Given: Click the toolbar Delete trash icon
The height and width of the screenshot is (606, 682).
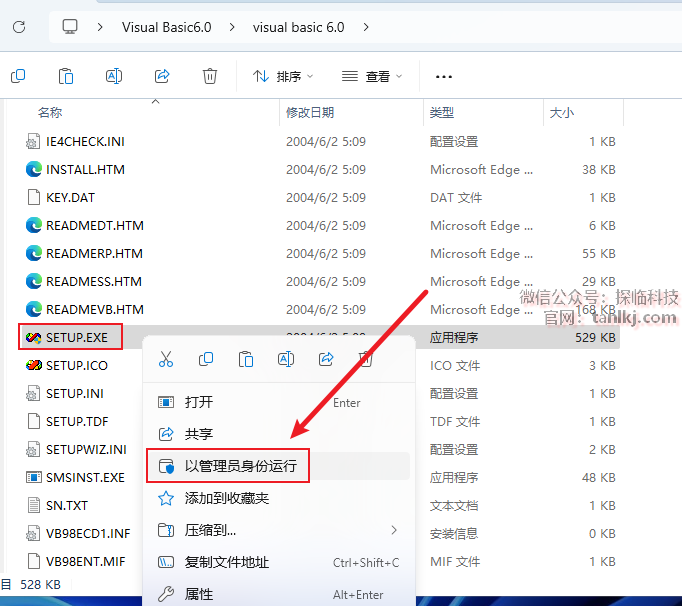Looking at the screenshot, I should (x=210, y=77).
